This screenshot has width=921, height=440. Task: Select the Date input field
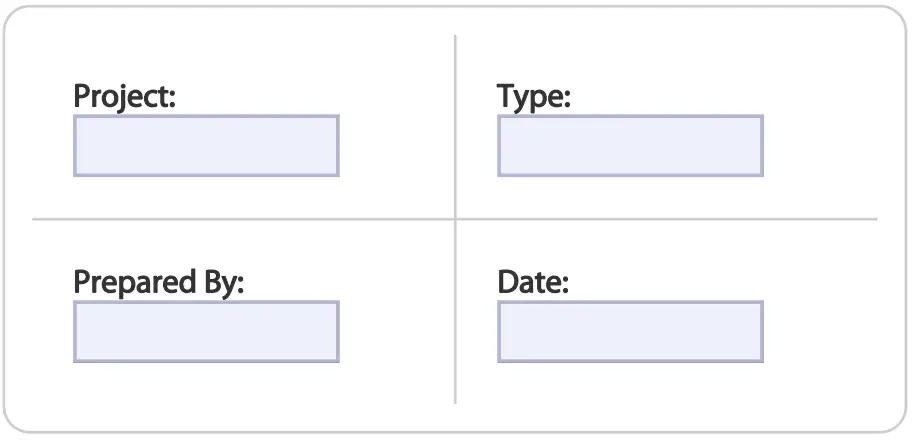(x=630, y=331)
